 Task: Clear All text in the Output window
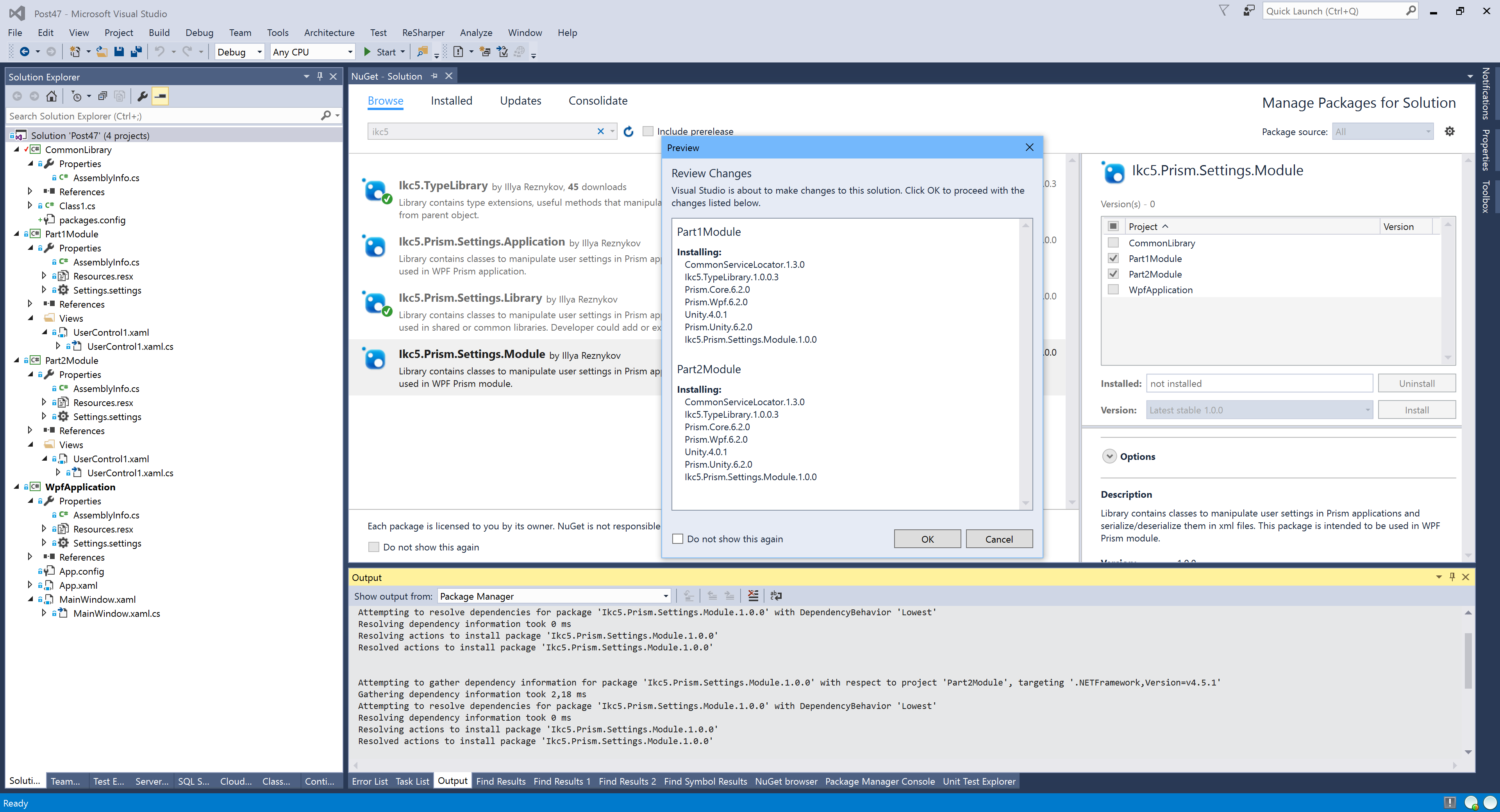pyautogui.click(x=753, y=595)
